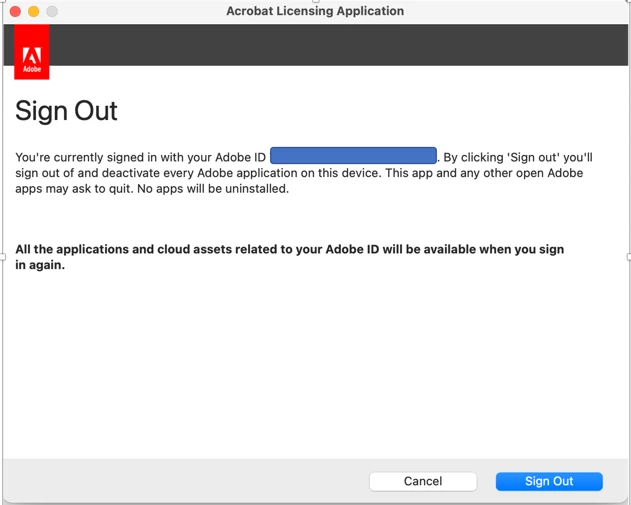Click 'You're currently signed in' paragraph
631x505 pixels.
304,173
